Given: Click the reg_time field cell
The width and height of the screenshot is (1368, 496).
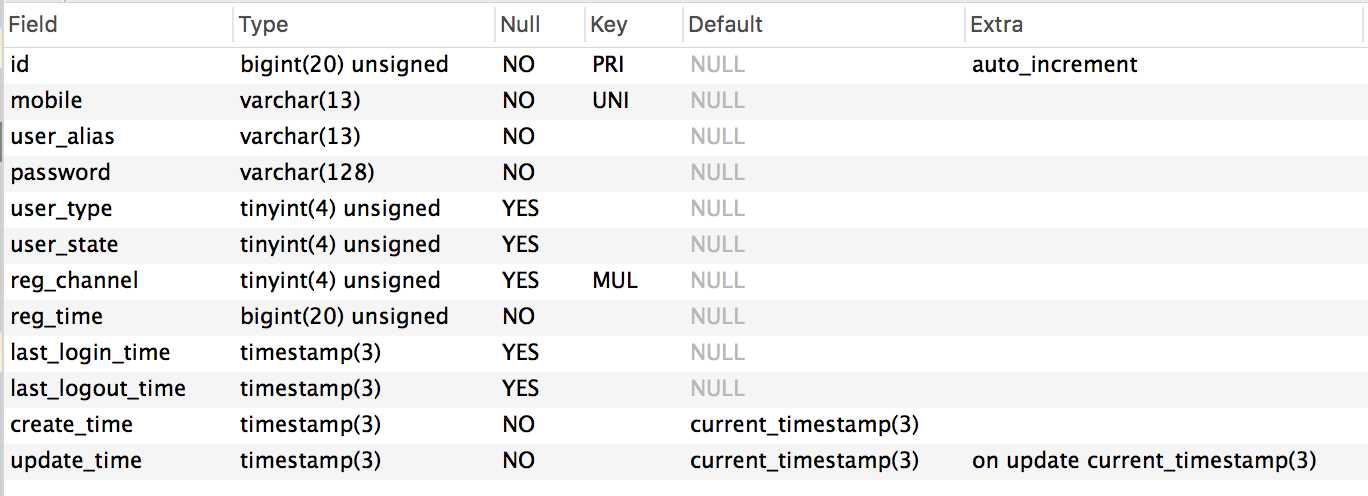Looking at the screenshot, I should [118, 316].
